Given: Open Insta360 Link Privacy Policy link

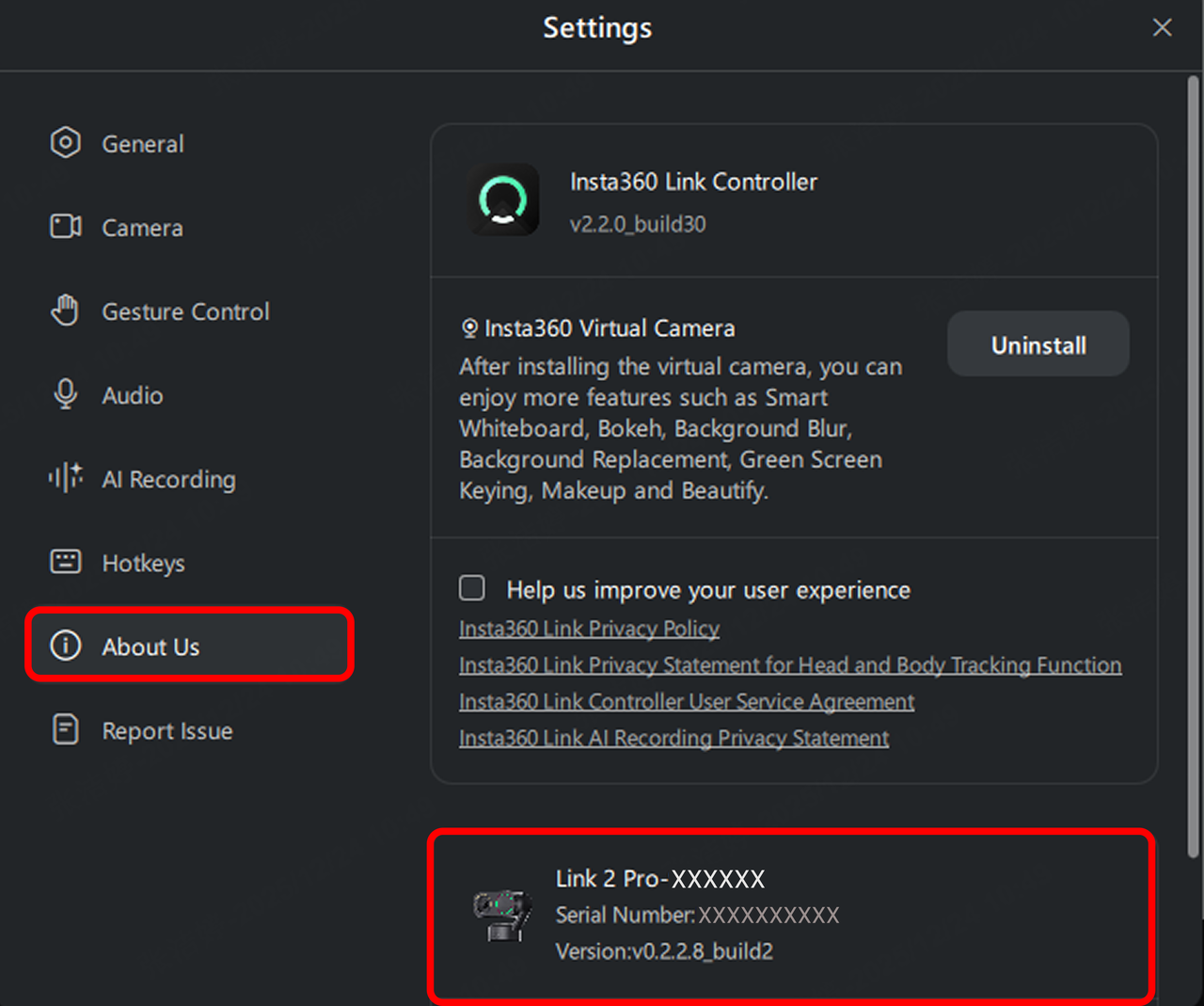Looking at the screenshot, I should point(589,629).
